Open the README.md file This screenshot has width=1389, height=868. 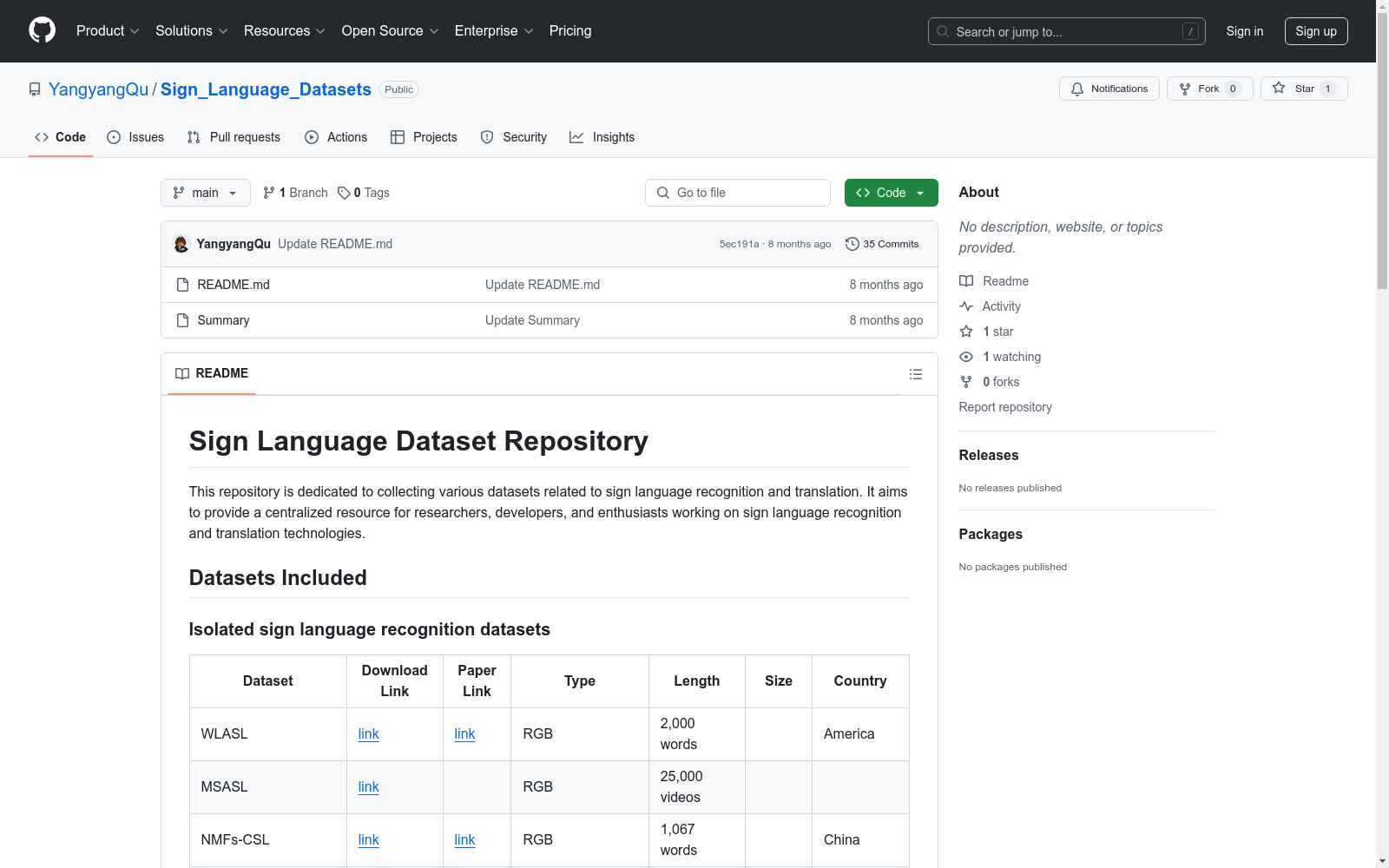pyautogui.click(x=234, y=285)
